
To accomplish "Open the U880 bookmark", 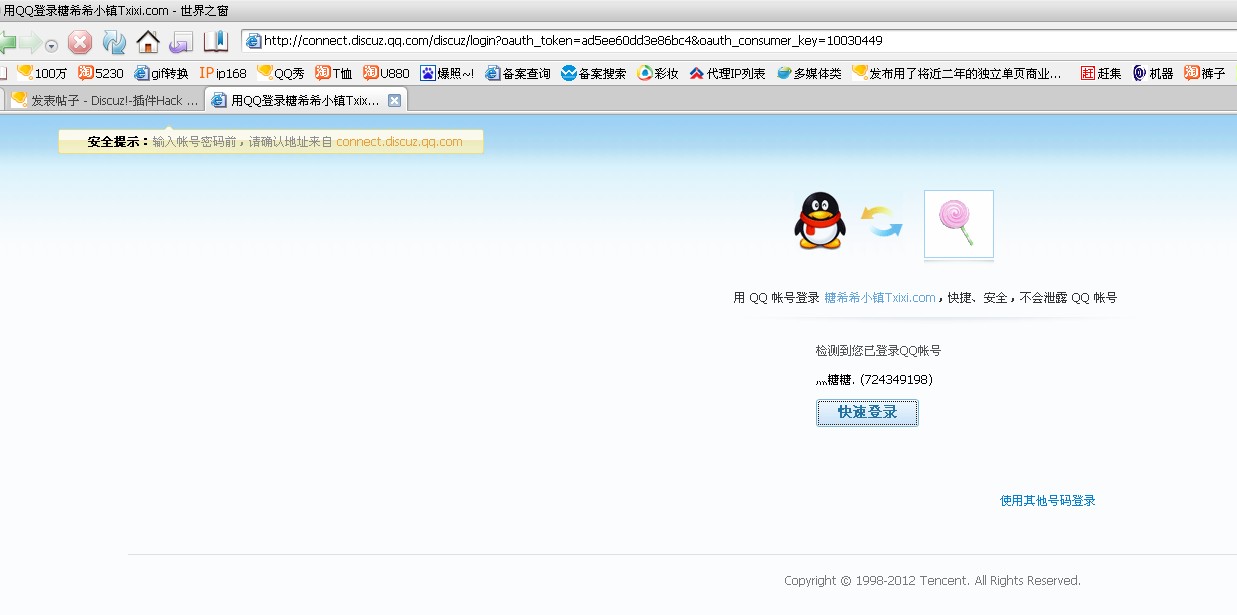I will coord(386,73).
